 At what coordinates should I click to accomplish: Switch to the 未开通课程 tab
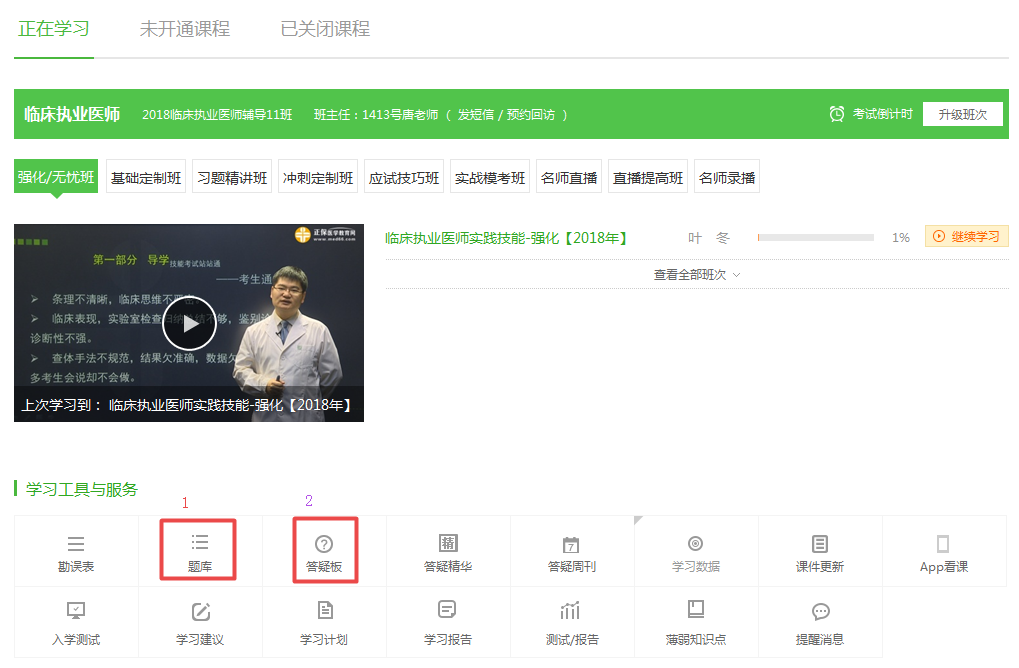point(184,30)
